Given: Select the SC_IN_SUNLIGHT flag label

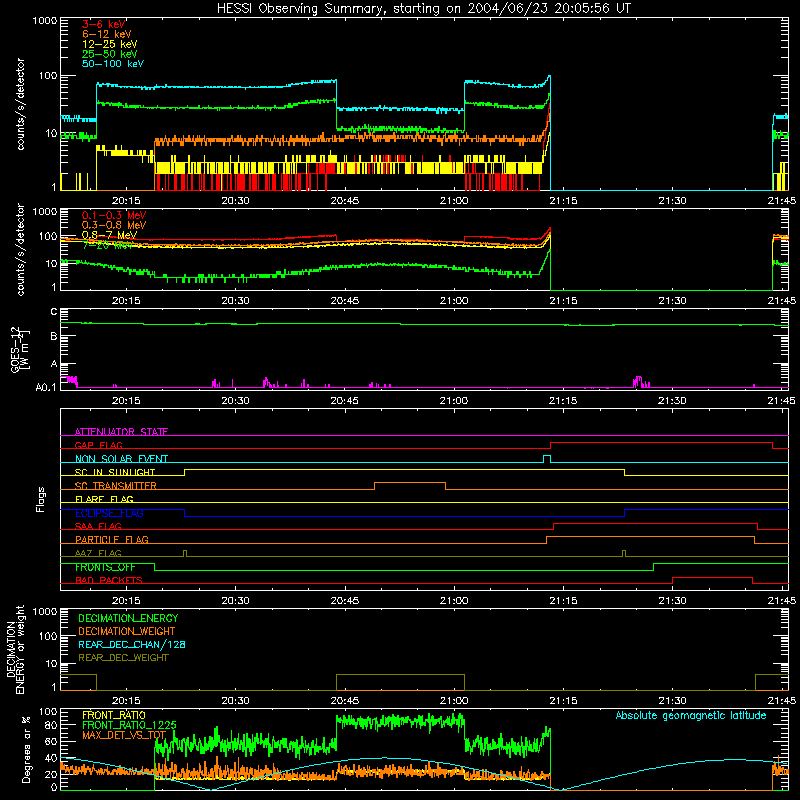Looking at the screenshot, I should point(115,472).
